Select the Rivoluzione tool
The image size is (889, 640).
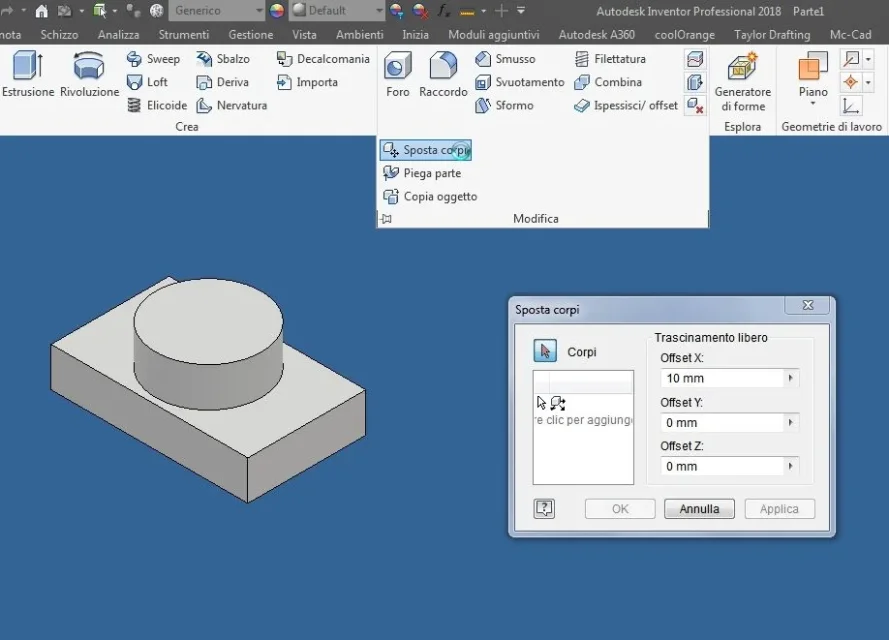coord(90,74)
